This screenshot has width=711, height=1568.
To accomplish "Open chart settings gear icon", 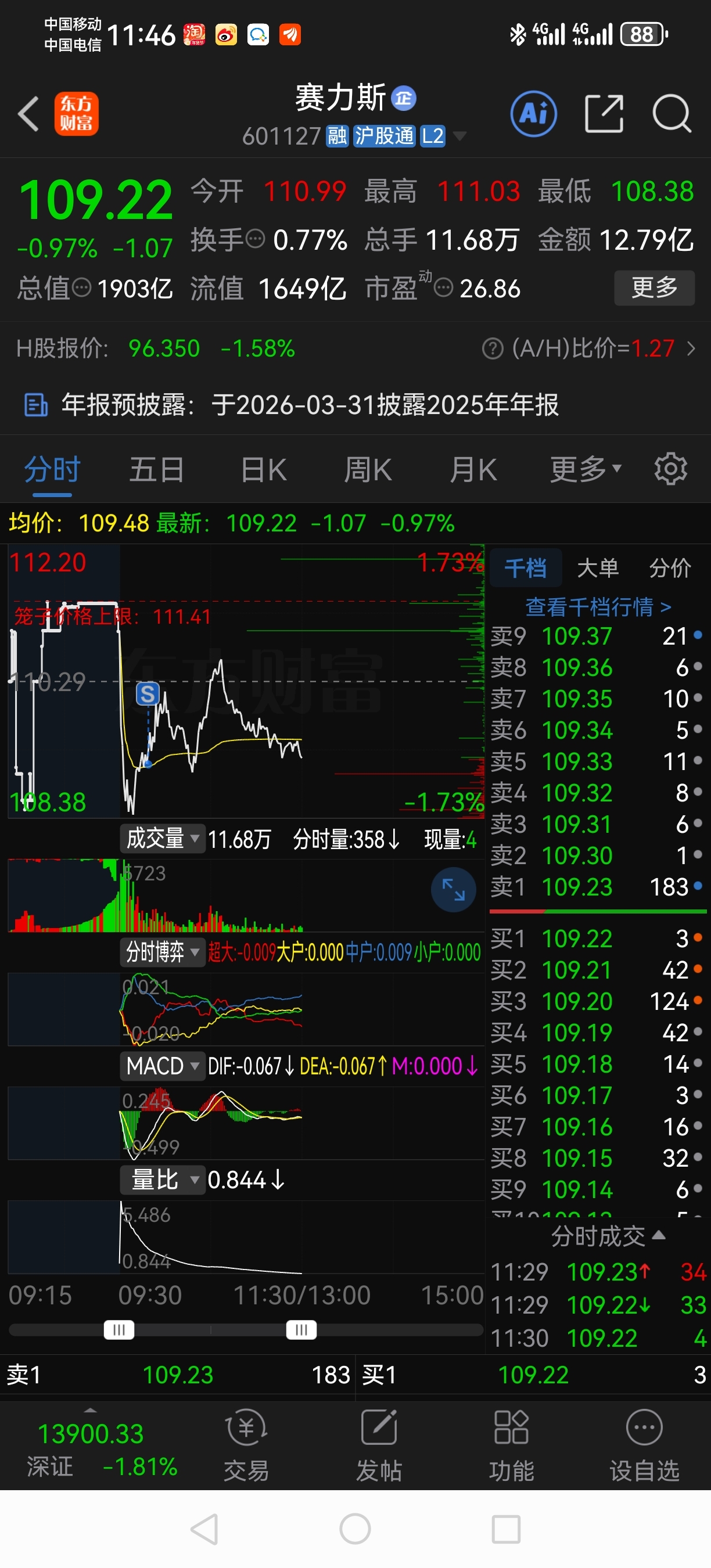I will pos(671,469).
